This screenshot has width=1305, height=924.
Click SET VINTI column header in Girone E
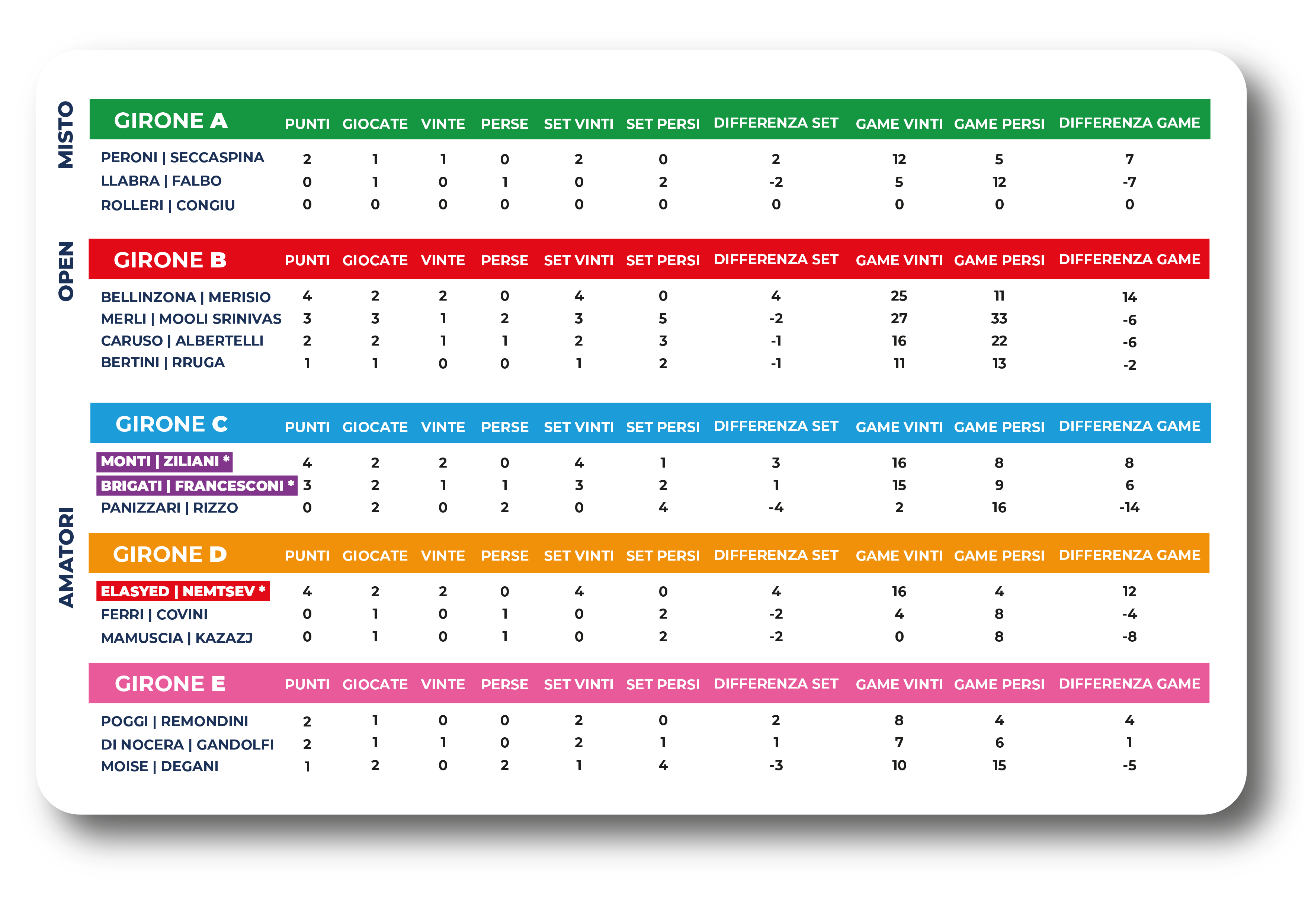pyautogui.click(x=578, y=684)
